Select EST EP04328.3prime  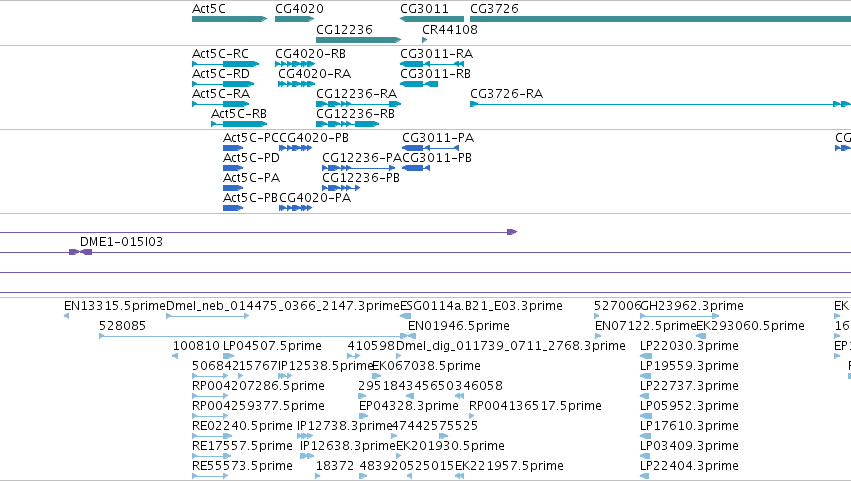363,416
